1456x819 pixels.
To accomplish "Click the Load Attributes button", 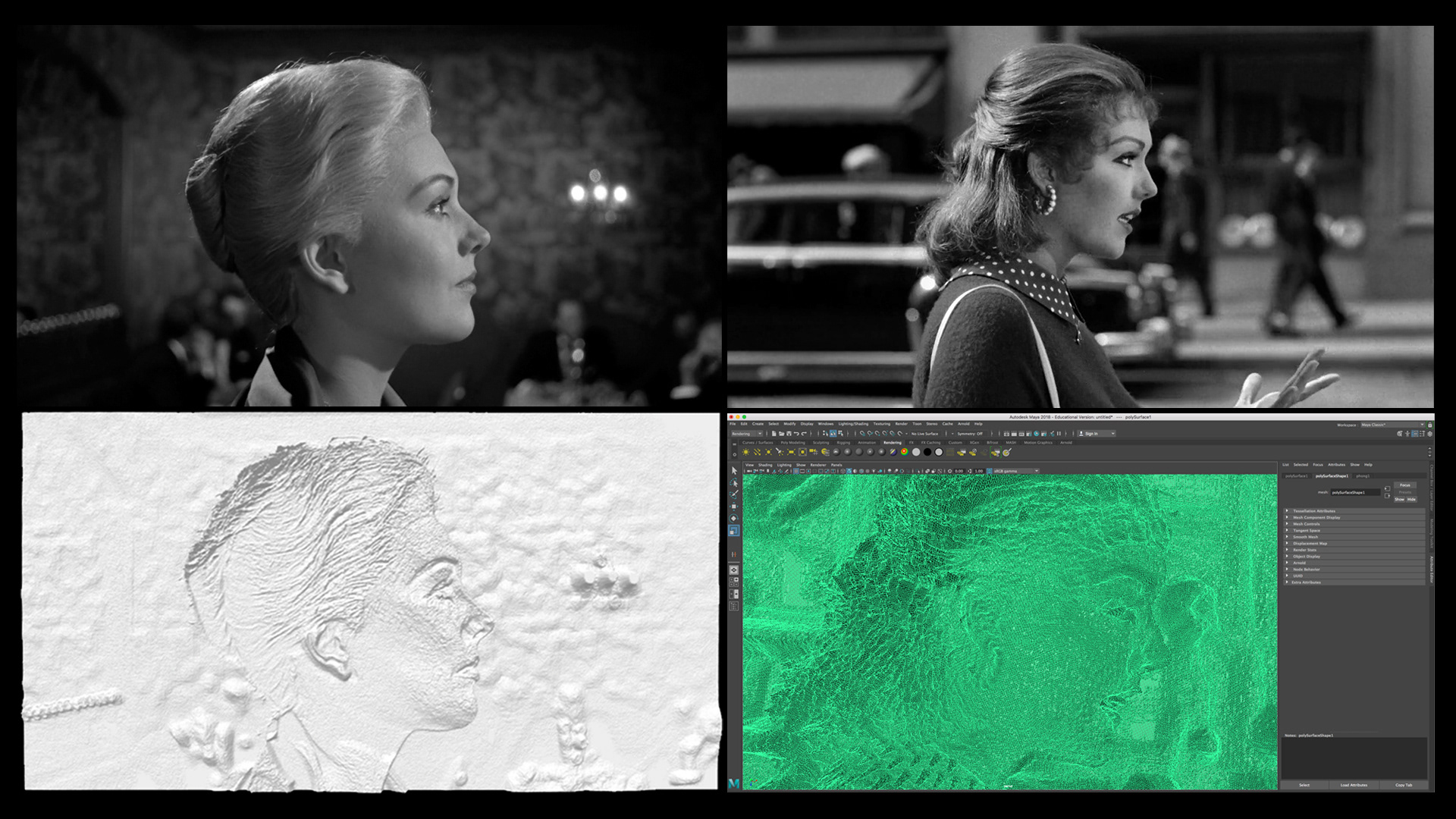I will [x=1354, y=785].
